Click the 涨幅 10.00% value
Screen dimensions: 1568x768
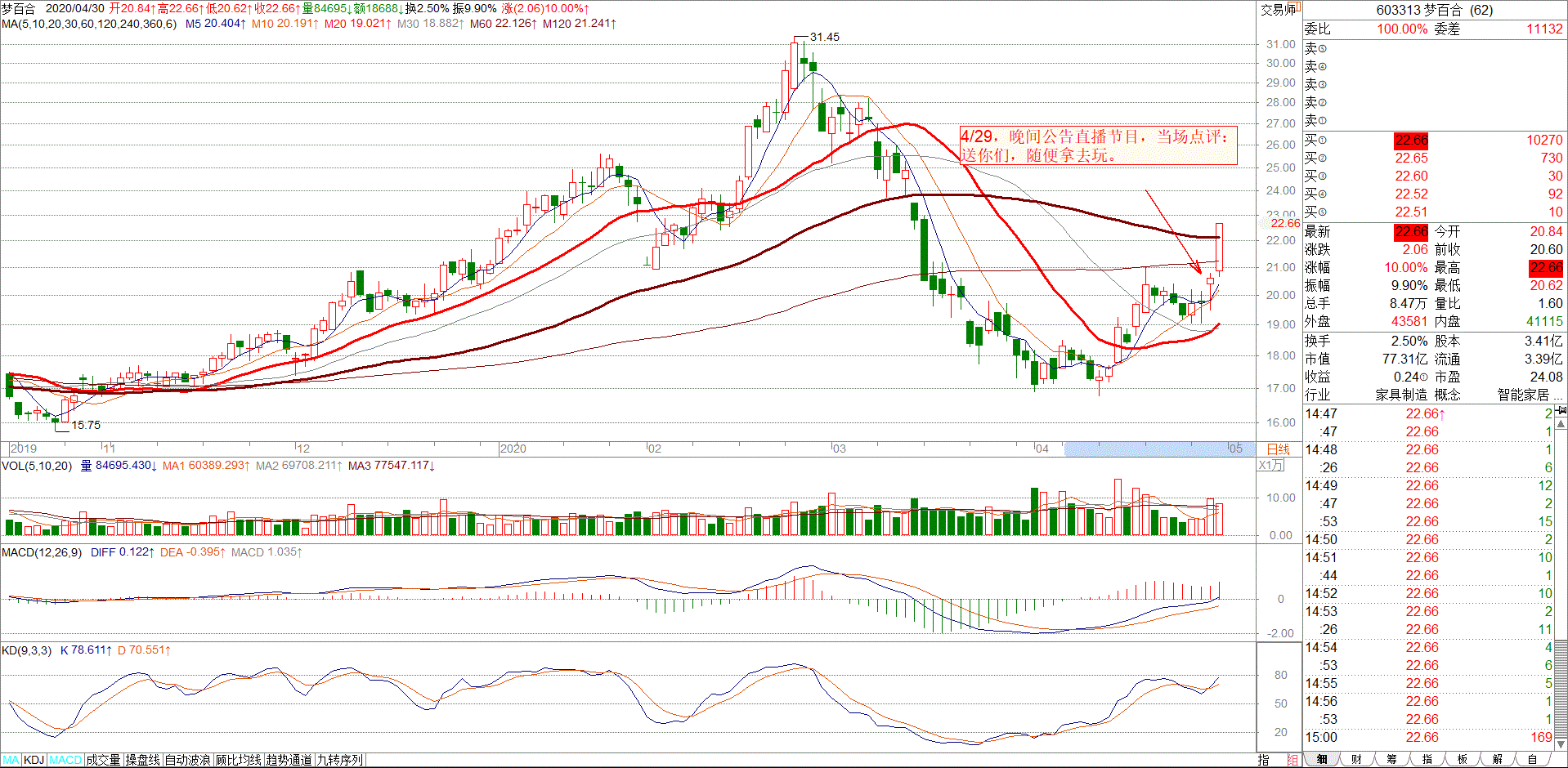pyautogui.click(x=1406, y=268)
